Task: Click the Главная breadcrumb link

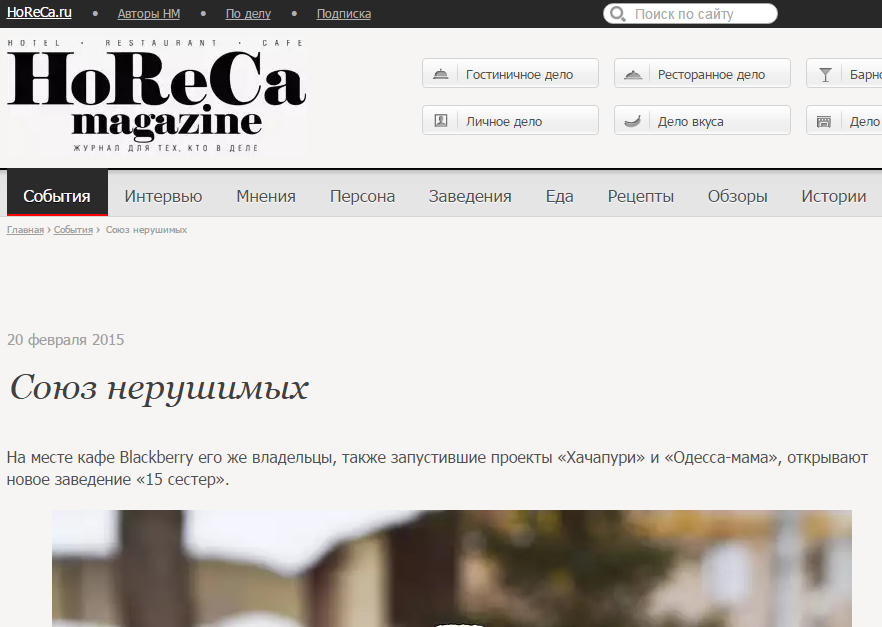Action: pos(25,229)
